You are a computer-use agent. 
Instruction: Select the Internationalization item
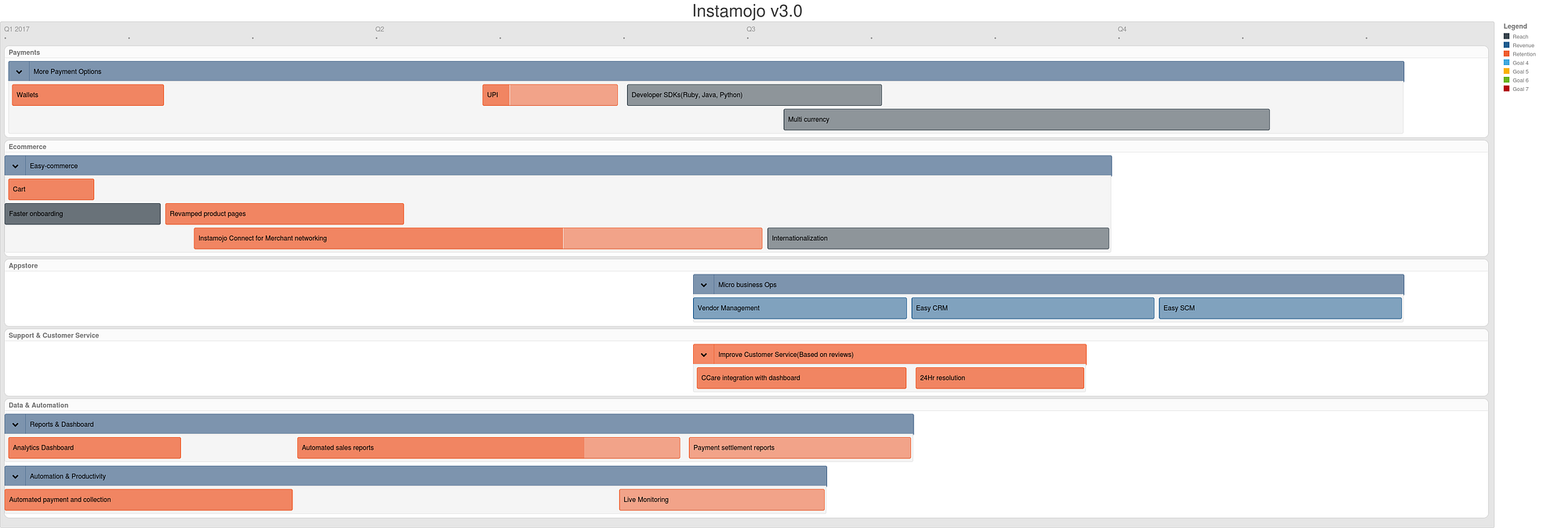click(x=938, y=239)
